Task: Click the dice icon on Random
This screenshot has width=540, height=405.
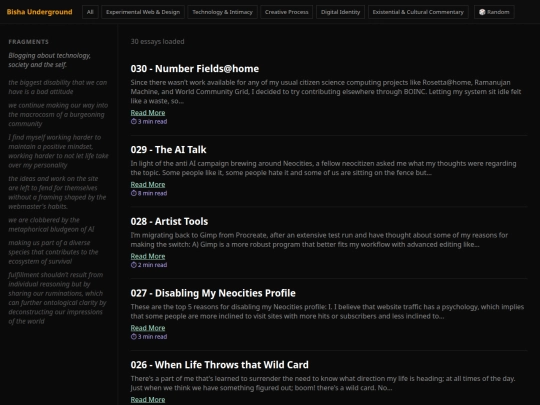Action: pos(482,12)
